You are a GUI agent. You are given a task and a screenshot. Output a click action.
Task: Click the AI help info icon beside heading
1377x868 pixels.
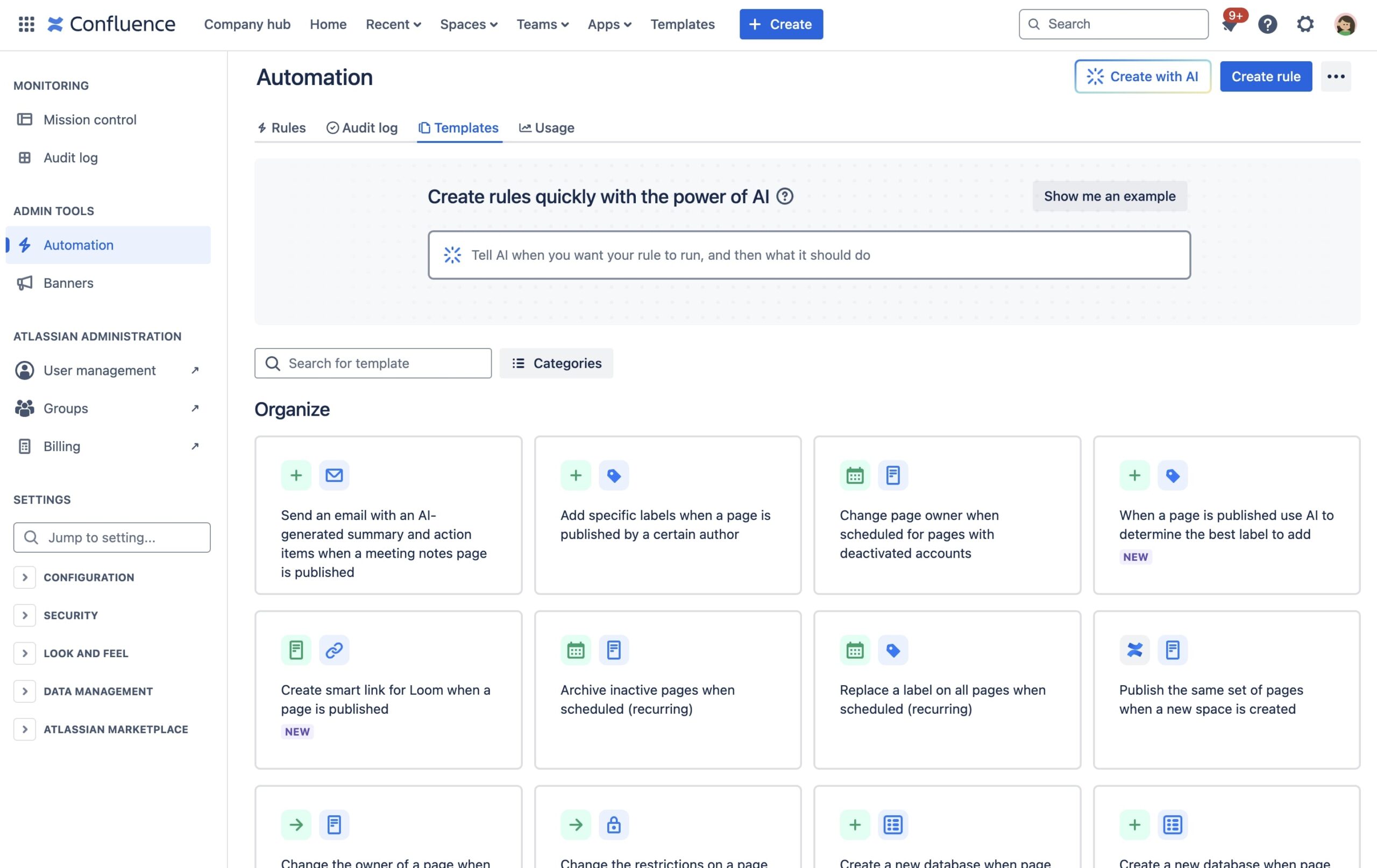pos(785,196)
